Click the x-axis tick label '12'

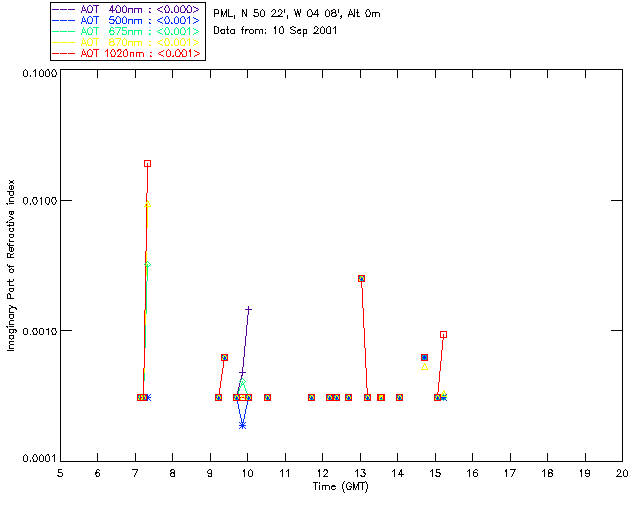click(x=323, y=473)
